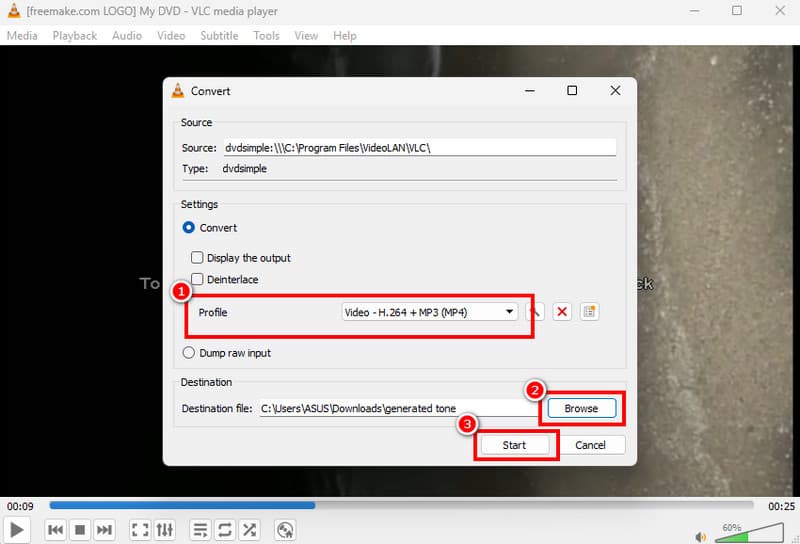800x544 pixels.
Task: Adjust the volume slider at 60%
Action: pos(749,533)
